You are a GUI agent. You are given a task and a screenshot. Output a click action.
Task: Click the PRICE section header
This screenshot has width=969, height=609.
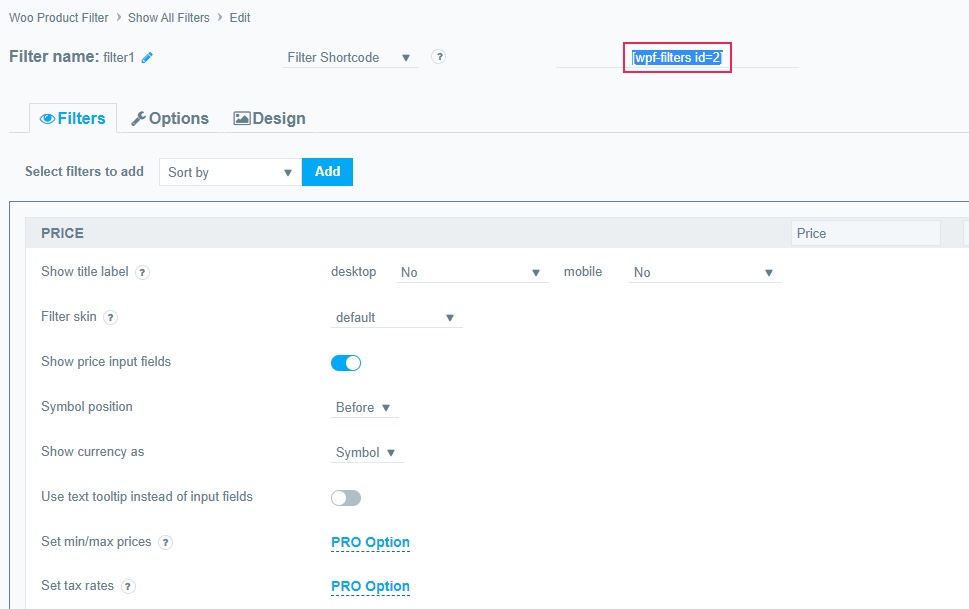(x=62, y=234)
